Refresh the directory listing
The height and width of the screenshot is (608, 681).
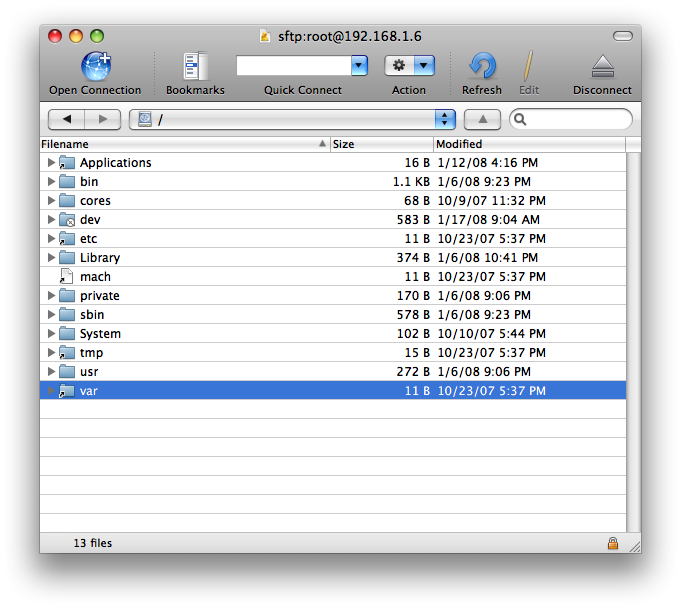(482, 66)
